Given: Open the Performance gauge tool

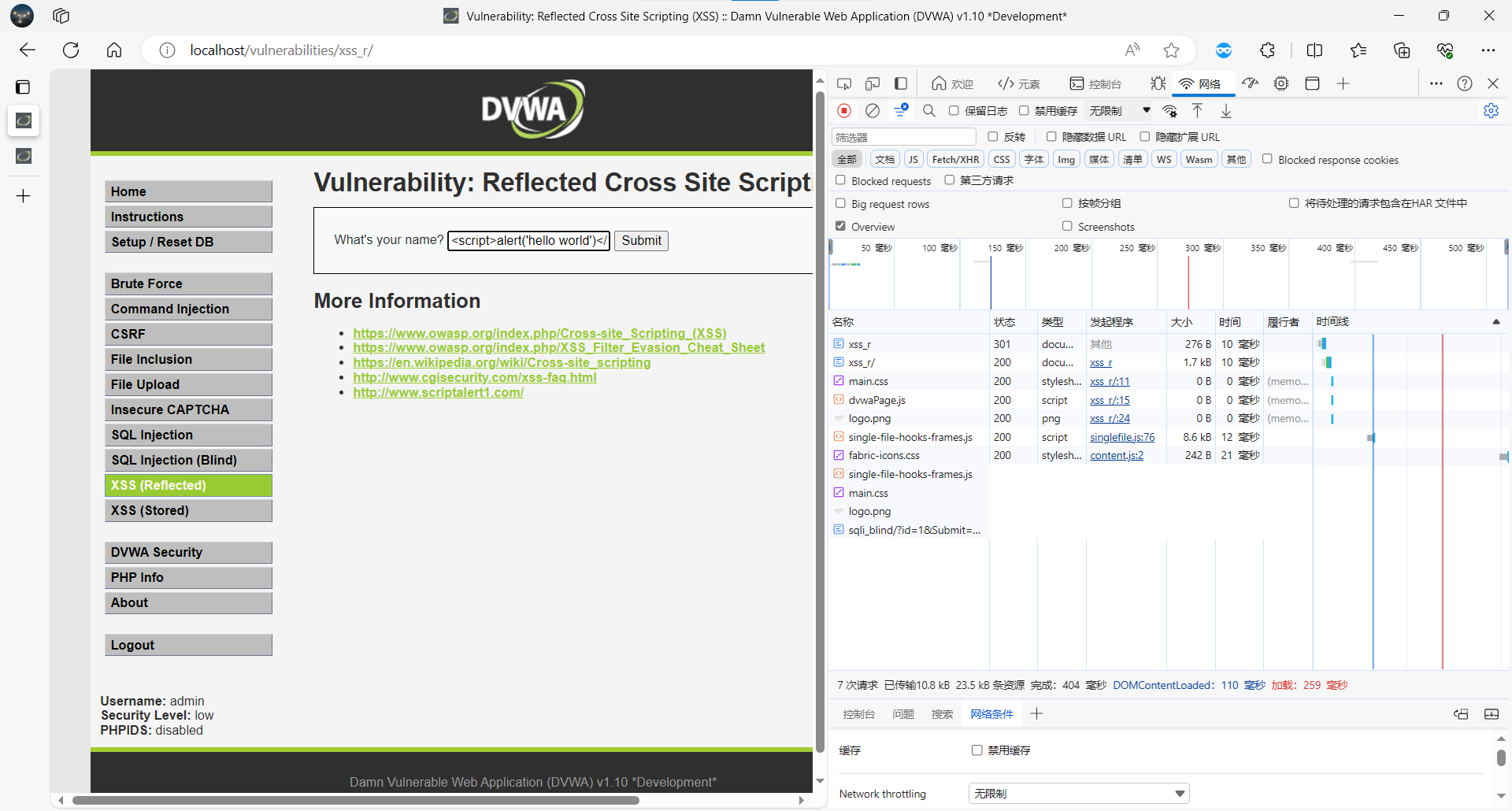Looking at the screenshot, I should tap(1250, 83).
